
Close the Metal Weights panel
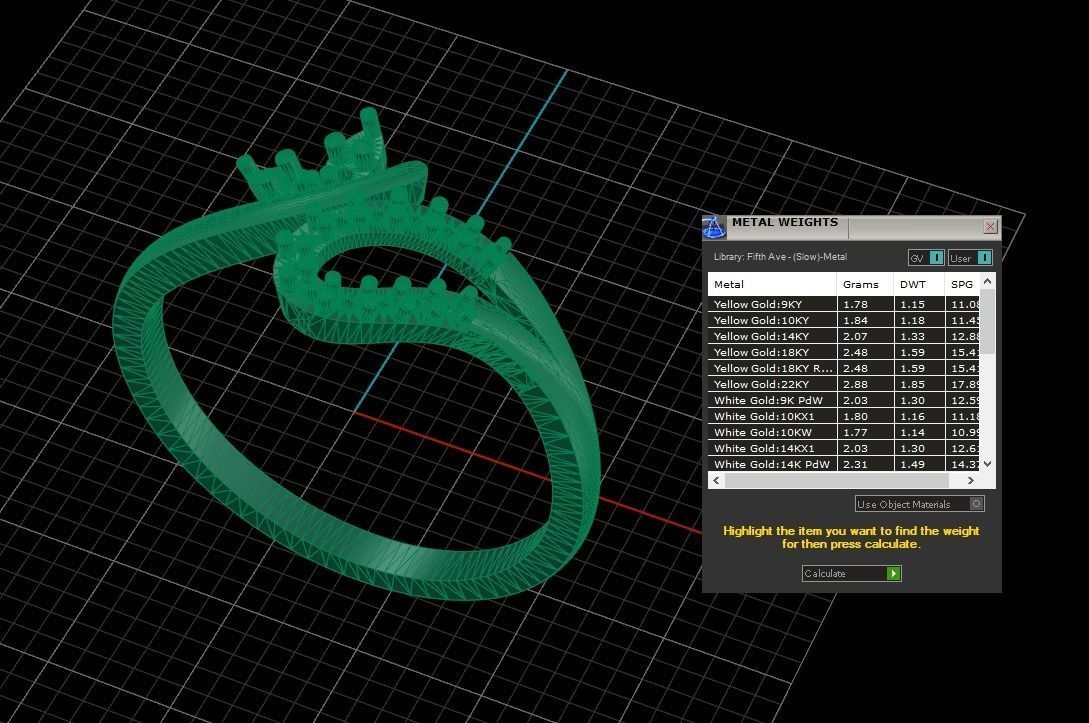[990, 226]
